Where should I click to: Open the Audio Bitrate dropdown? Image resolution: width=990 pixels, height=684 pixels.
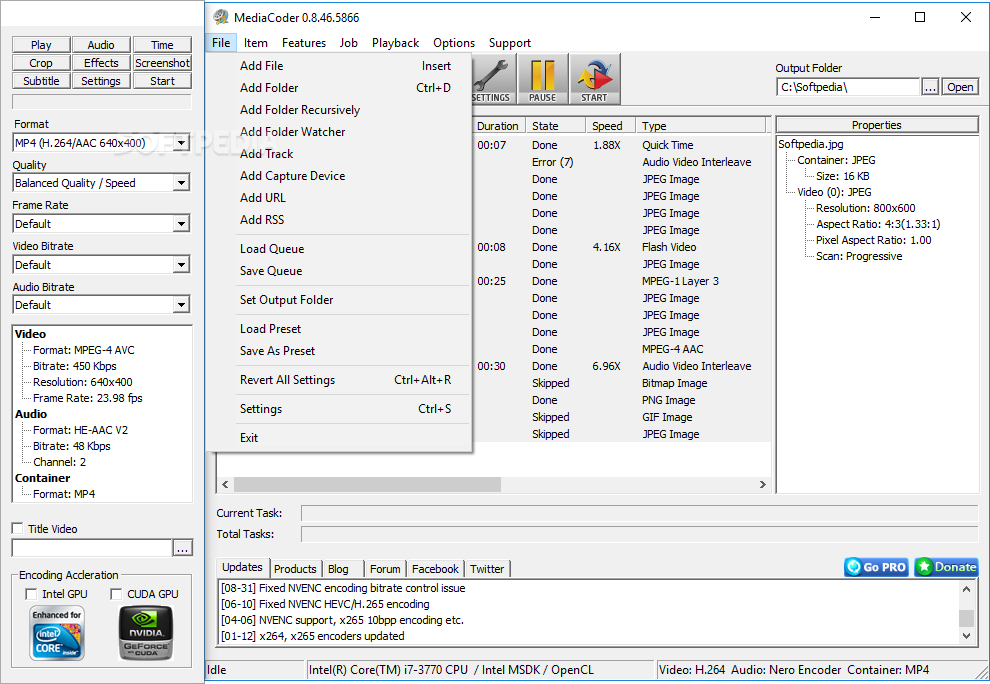click(181, 305)
